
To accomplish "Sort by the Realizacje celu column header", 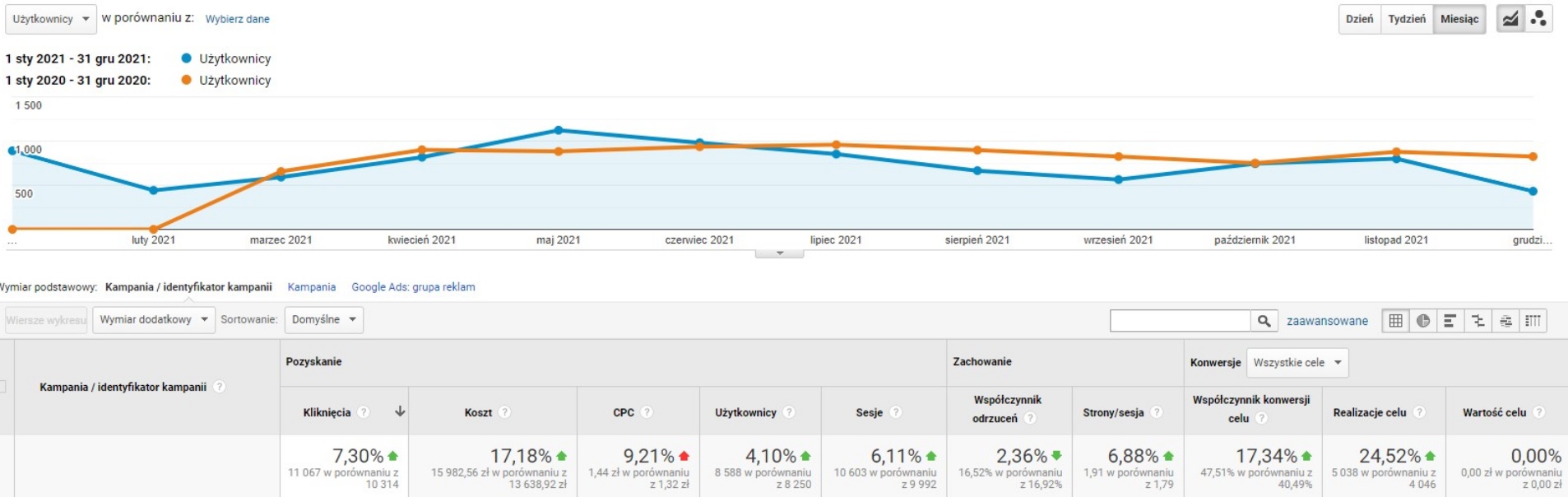I will (x=1370, y=412).
